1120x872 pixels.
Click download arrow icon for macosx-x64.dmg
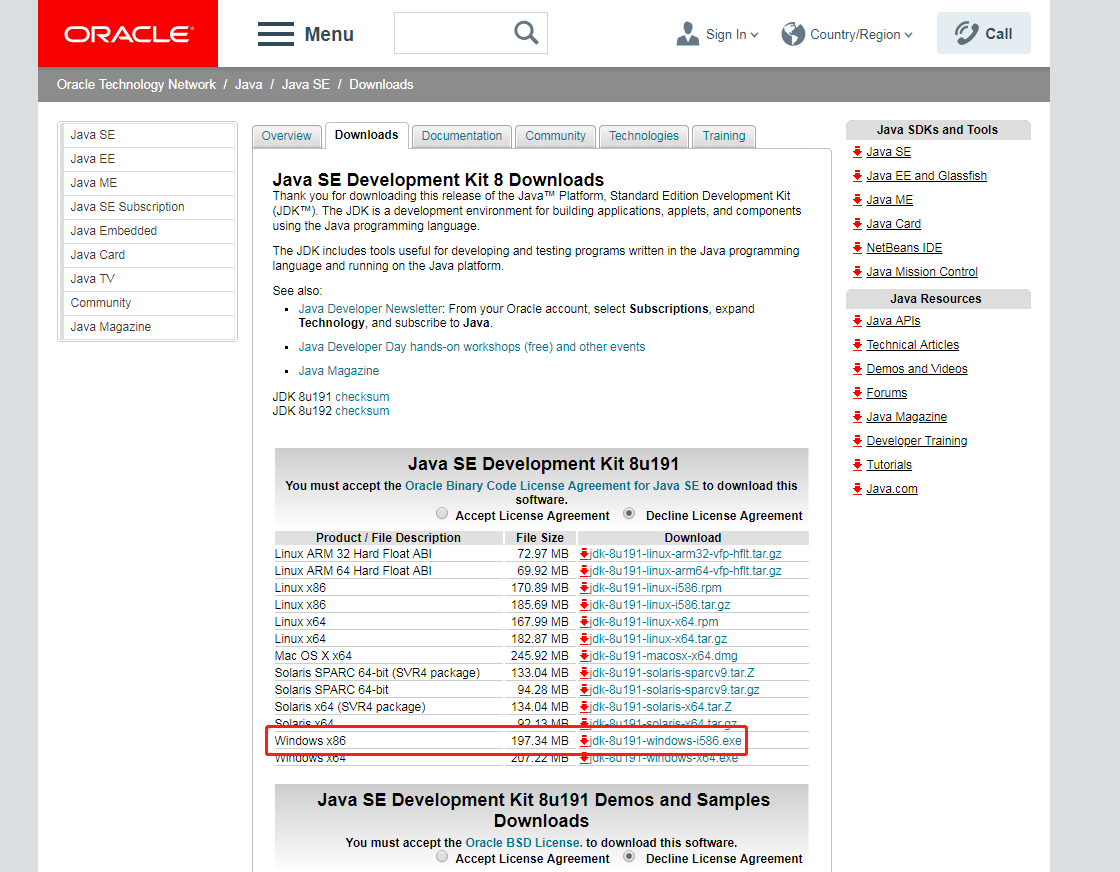[584, 656]
